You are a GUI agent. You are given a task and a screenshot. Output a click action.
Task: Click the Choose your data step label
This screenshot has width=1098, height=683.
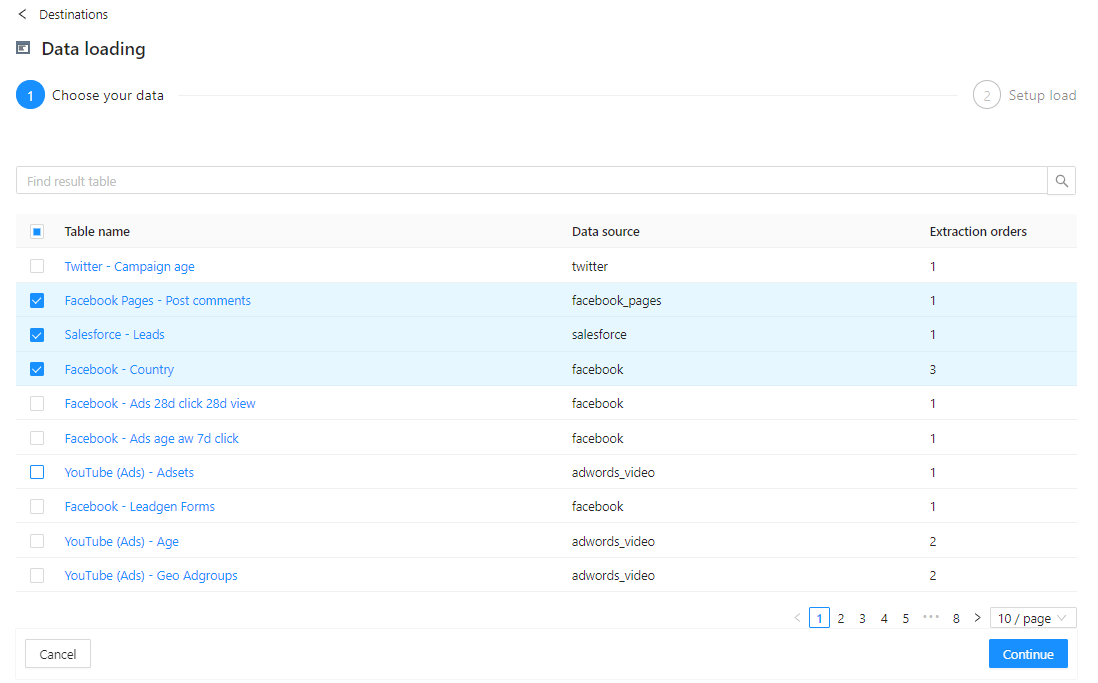coord(108,95)
